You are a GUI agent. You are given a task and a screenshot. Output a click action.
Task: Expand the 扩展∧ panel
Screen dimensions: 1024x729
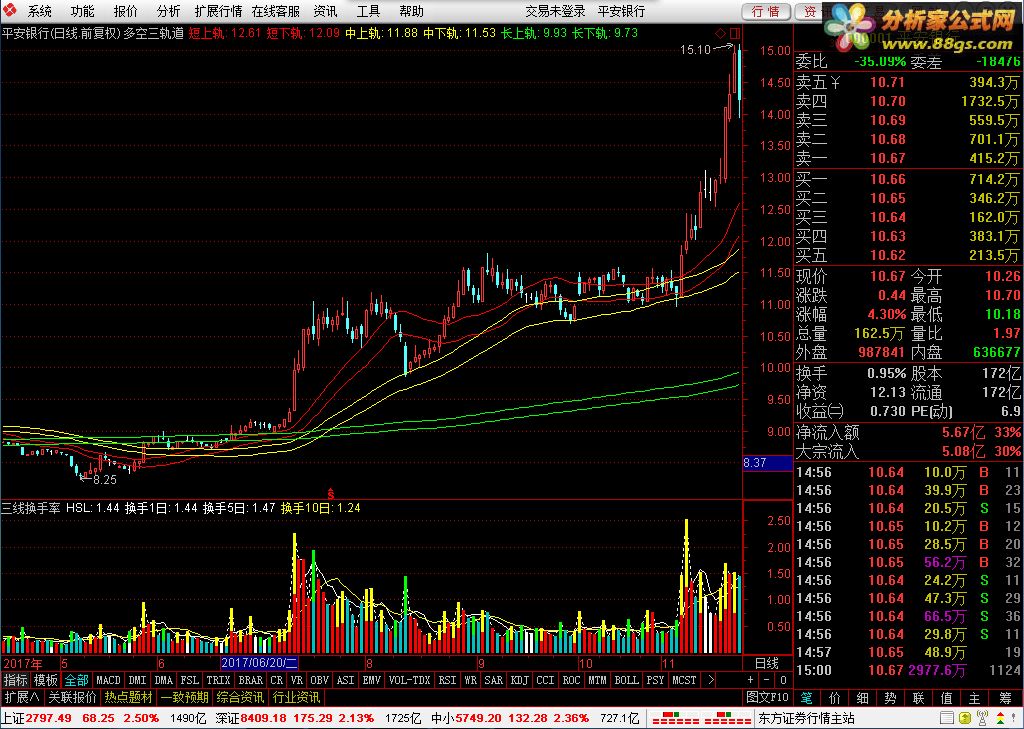point(22,698)
